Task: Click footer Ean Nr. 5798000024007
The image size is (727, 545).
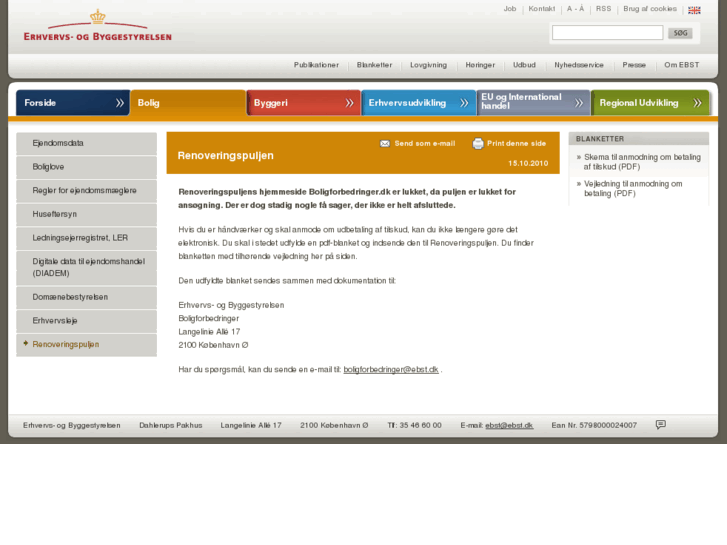Action: point(594,425)
